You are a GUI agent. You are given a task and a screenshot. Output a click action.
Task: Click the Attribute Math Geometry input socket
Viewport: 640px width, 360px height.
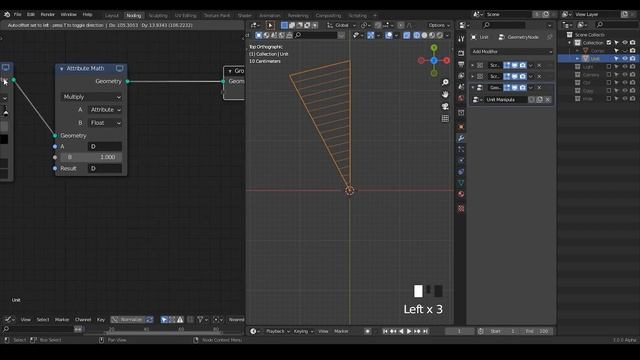[x=55, y=136]
